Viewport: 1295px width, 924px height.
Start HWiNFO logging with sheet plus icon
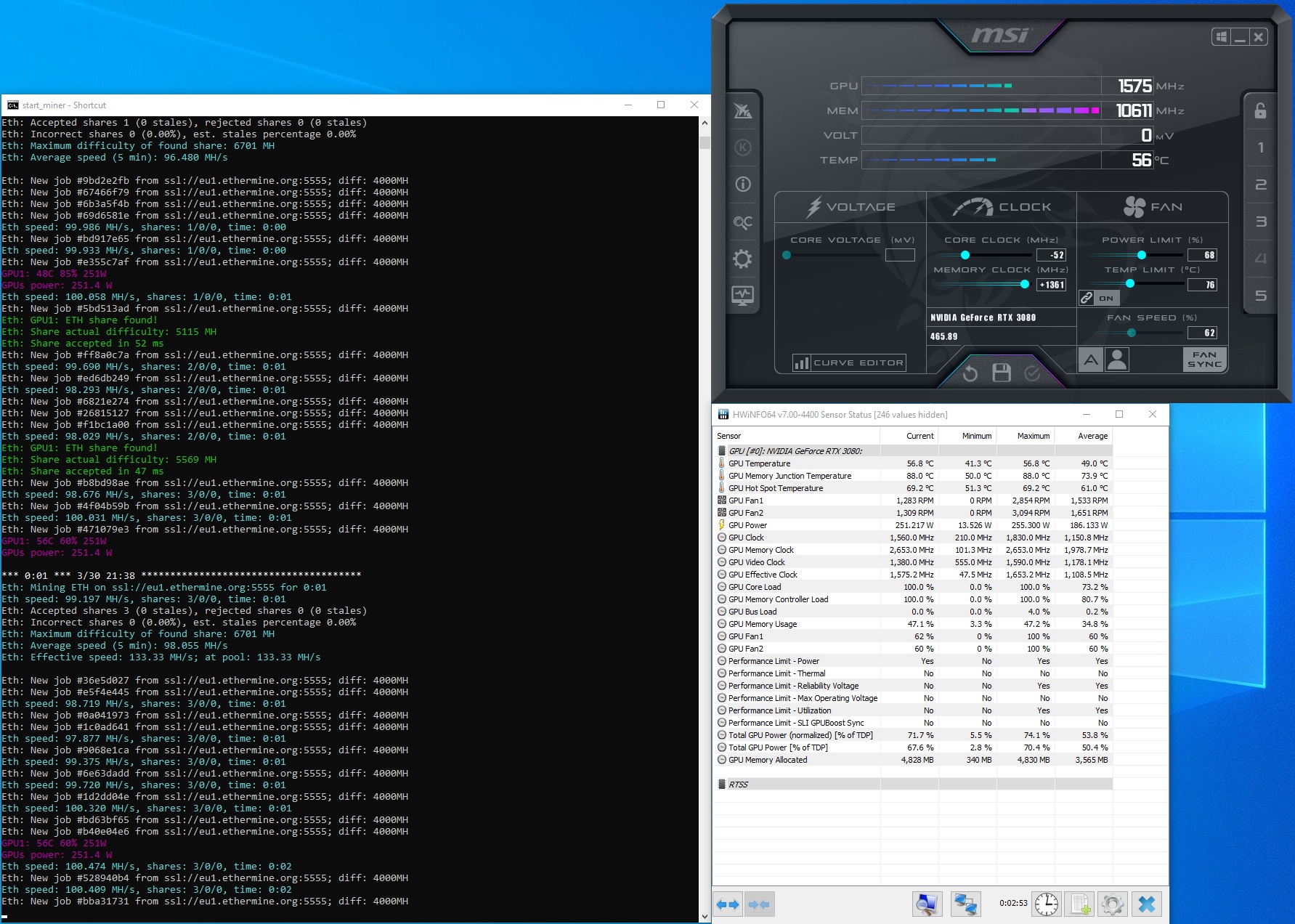click(1080, 904)
